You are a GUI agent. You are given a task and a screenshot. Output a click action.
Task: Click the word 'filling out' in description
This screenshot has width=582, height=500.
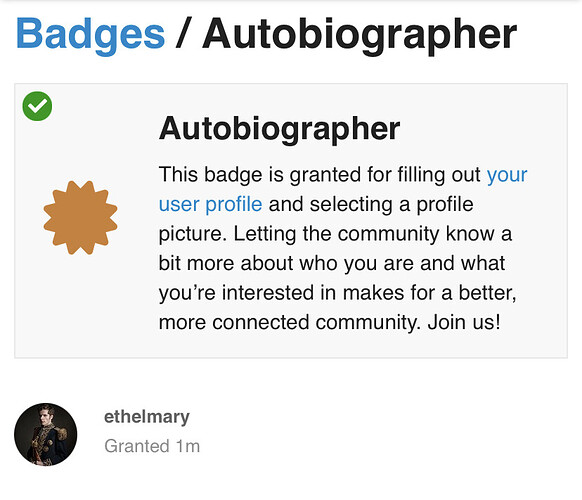(x=439, y=174)
